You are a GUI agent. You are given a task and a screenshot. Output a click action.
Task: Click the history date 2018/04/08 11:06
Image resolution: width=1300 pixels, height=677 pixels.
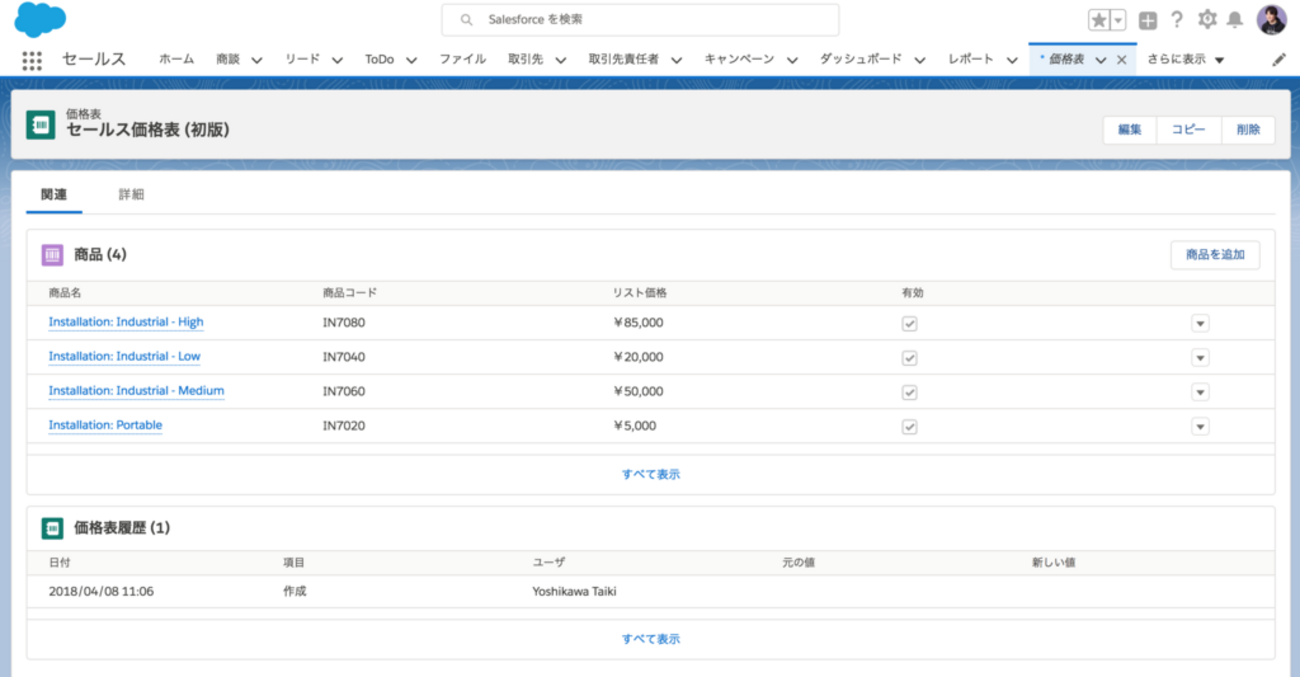coord(101,592)
